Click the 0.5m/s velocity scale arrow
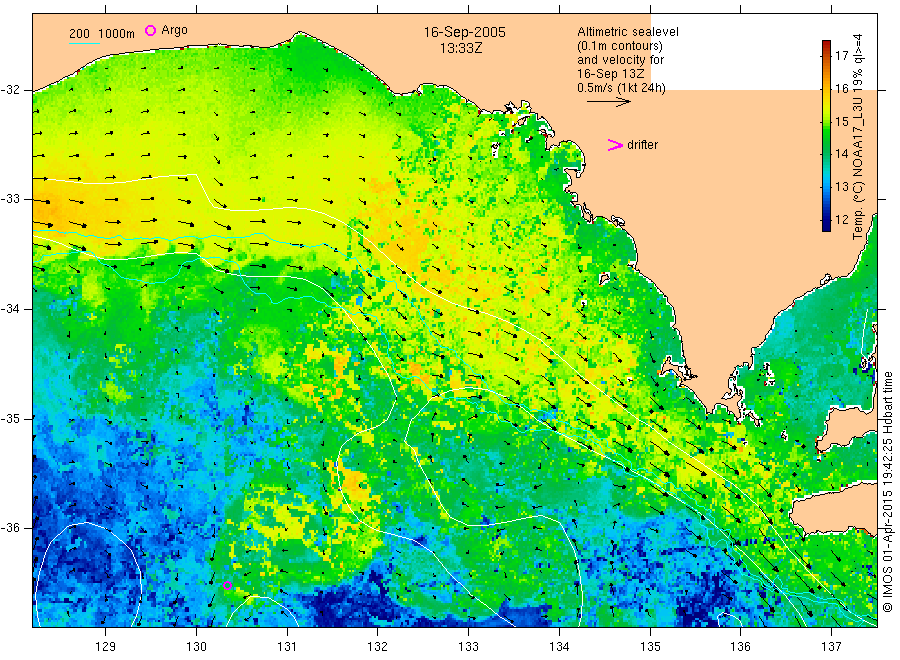Image resolution: width=900 pixels, height=660 pixels. [609, 102]
